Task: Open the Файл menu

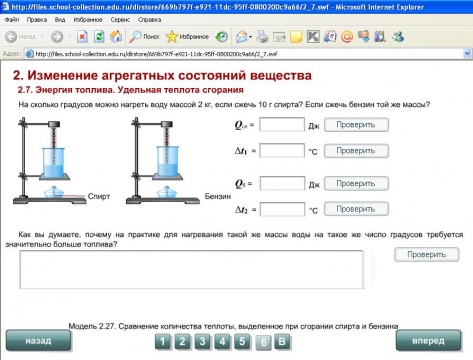Action: [12, 20]
